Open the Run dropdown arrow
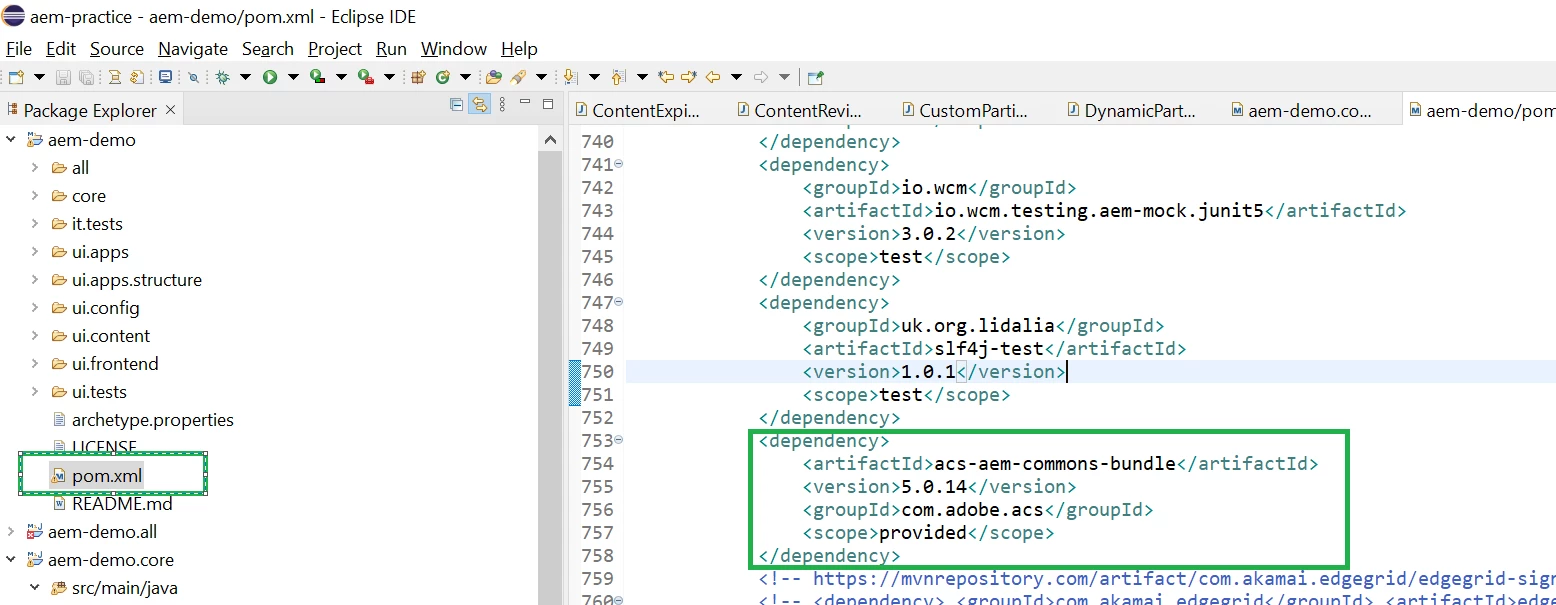 pyautogui.click(x=293, y=77)
